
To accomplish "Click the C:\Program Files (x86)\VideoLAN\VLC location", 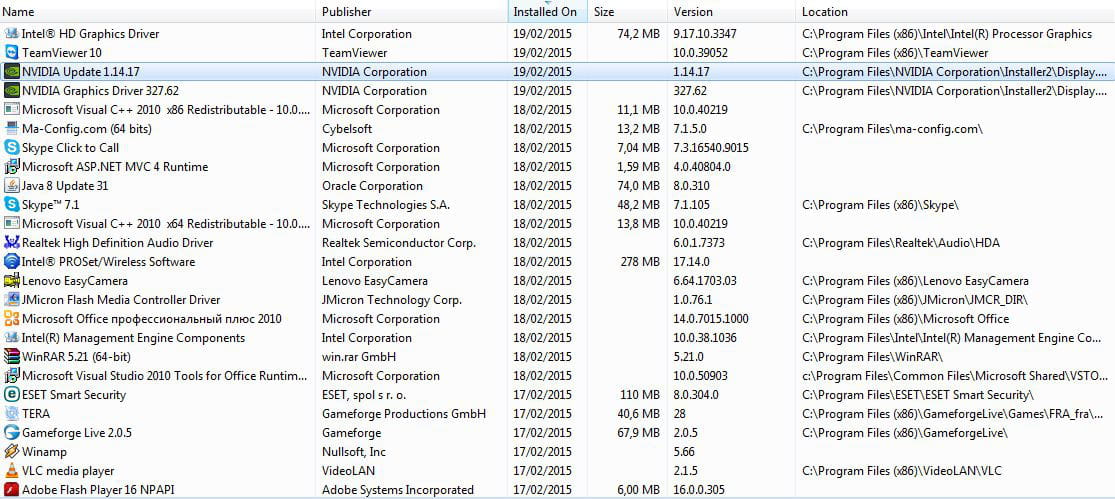I will point(902,471).
